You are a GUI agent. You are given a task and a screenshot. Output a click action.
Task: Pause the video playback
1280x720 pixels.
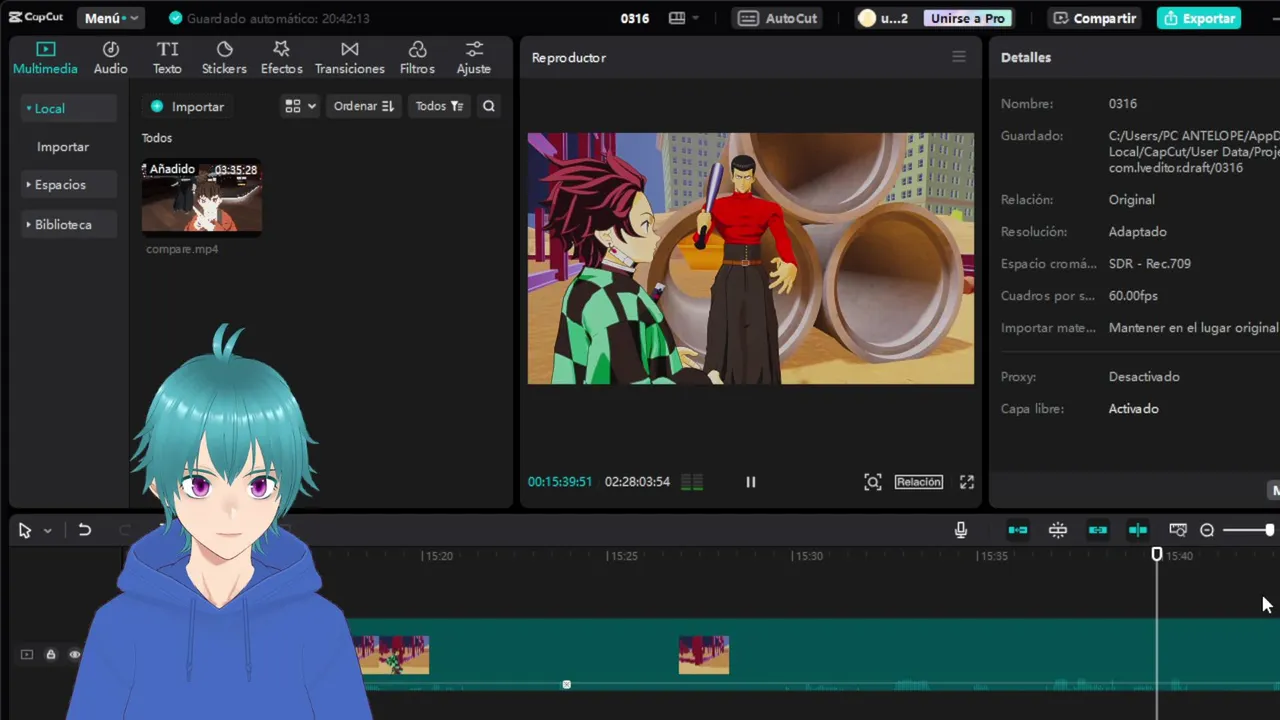click(751, 482)
